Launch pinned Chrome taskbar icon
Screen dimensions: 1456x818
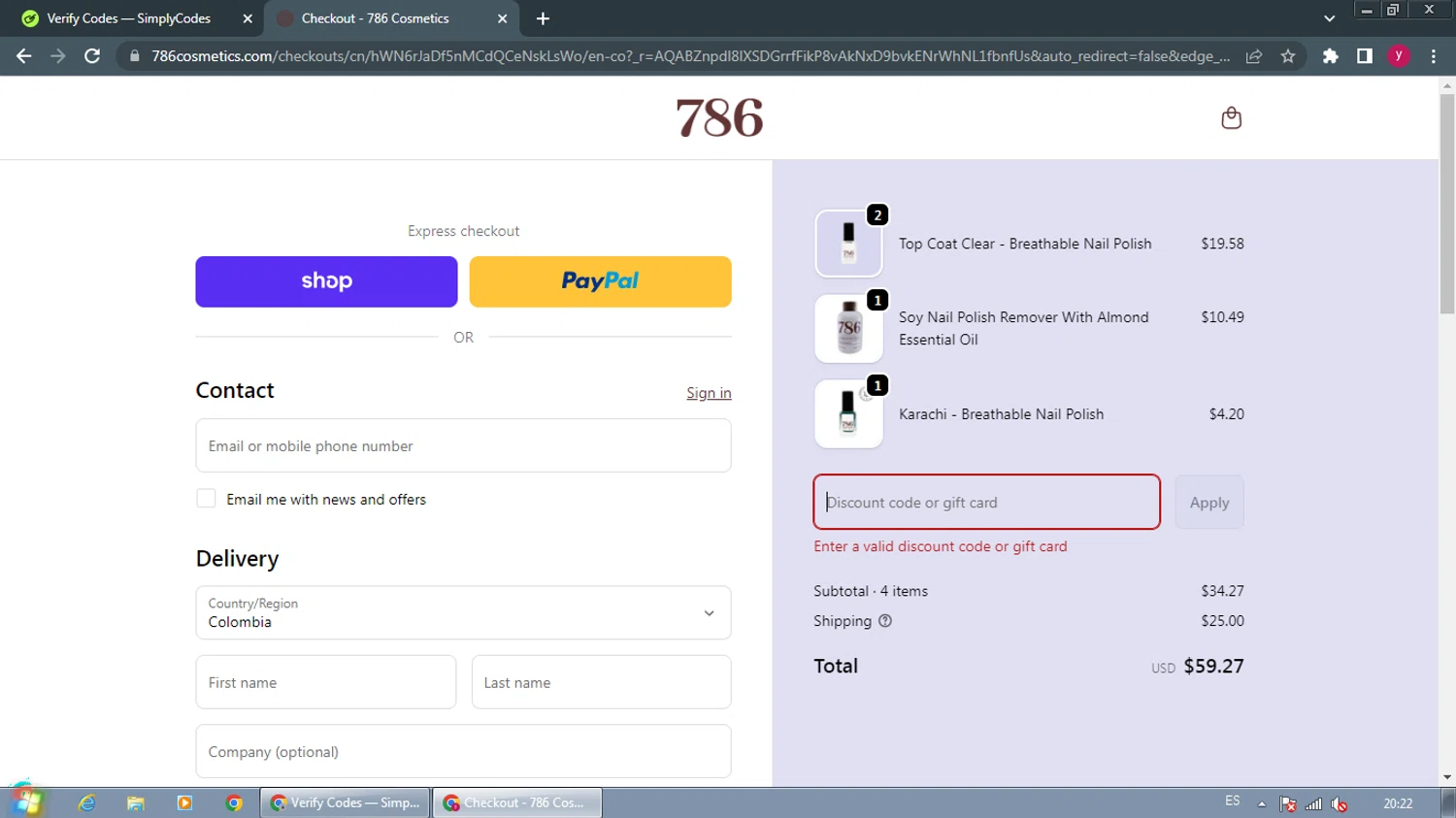[x=234, y=802]
